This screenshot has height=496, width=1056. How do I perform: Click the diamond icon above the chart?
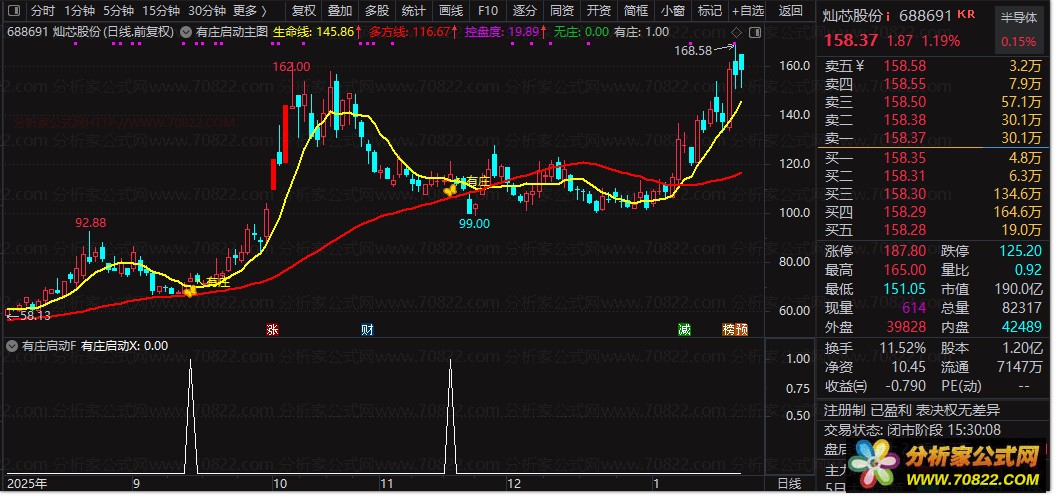coord(737,32)
